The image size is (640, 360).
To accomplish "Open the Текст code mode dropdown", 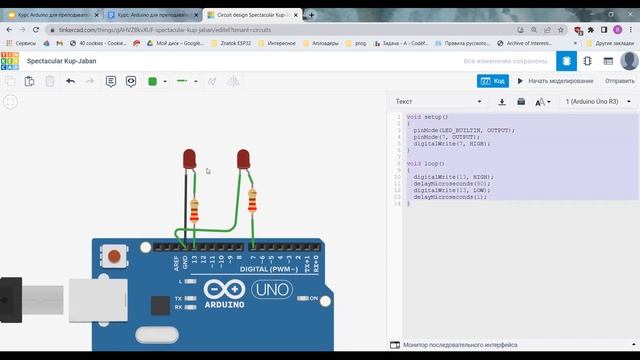I will pyautogui.click(x=438, y=101).
